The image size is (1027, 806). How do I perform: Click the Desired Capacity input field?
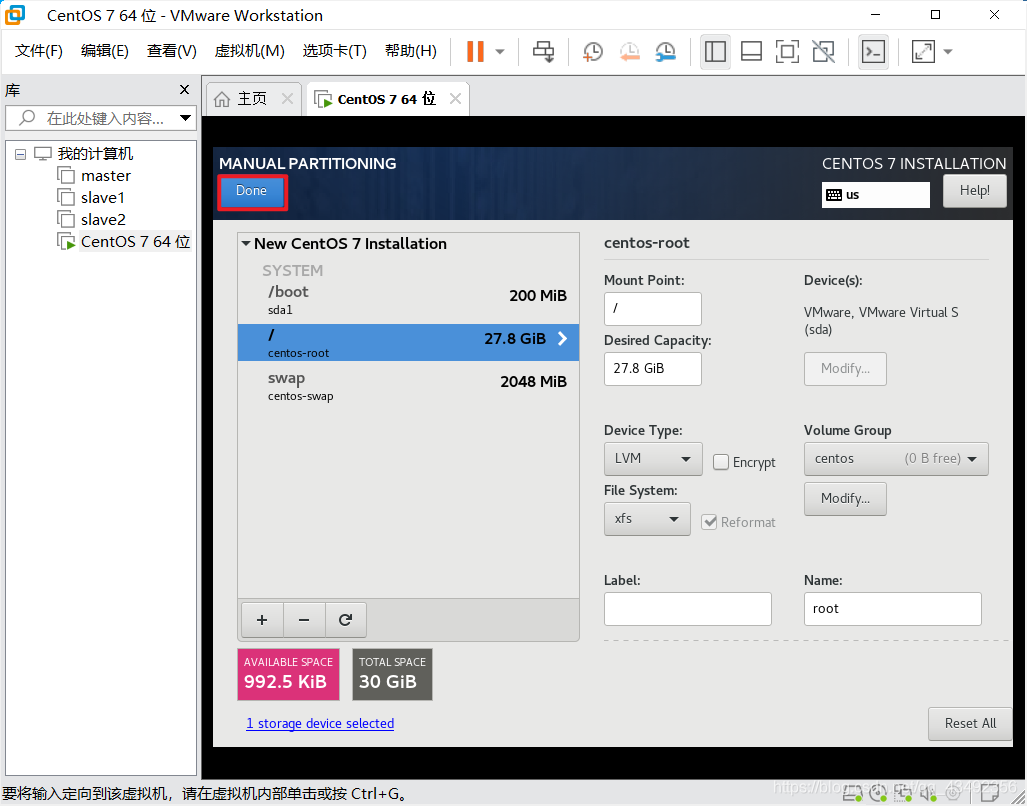(x=652, y=369)
